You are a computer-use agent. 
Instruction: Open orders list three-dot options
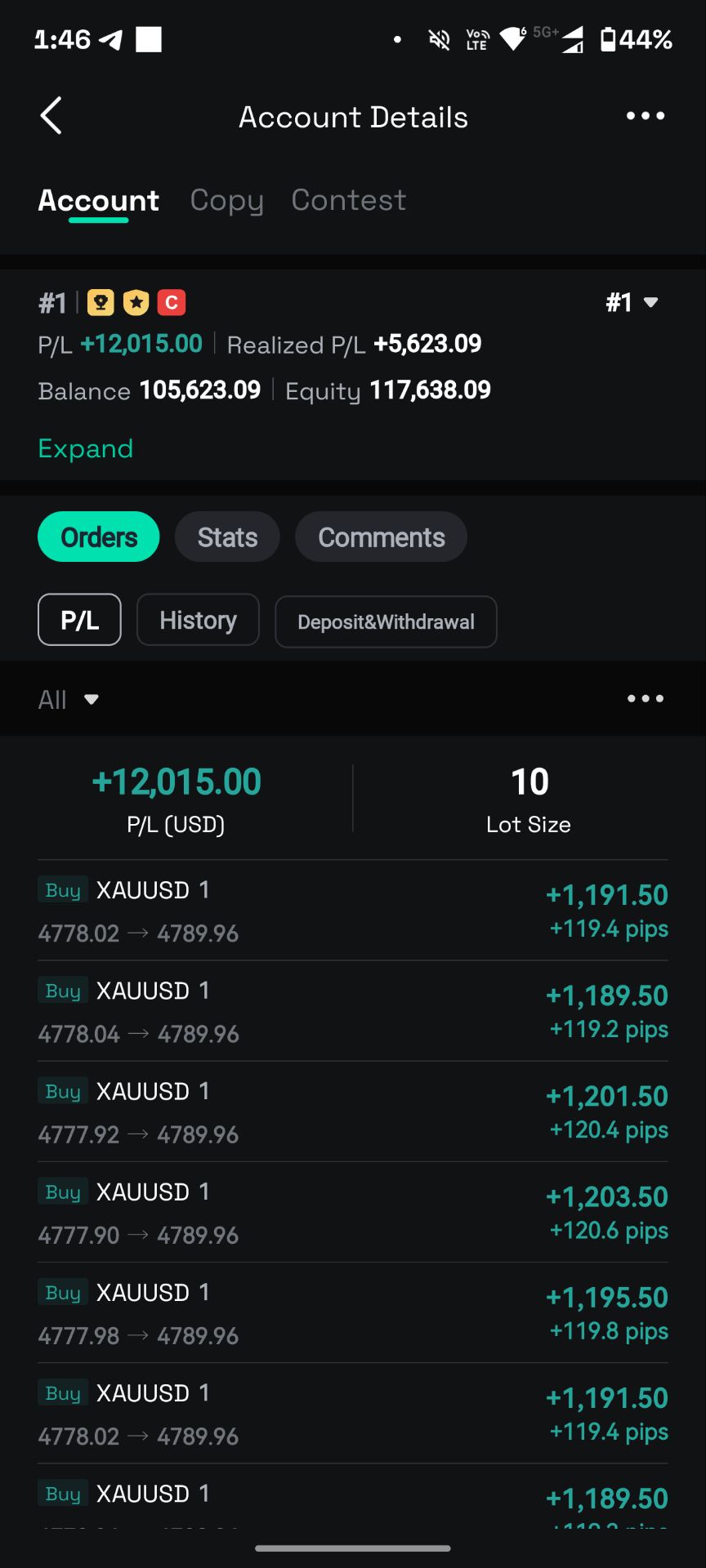[x=645, y=698]
